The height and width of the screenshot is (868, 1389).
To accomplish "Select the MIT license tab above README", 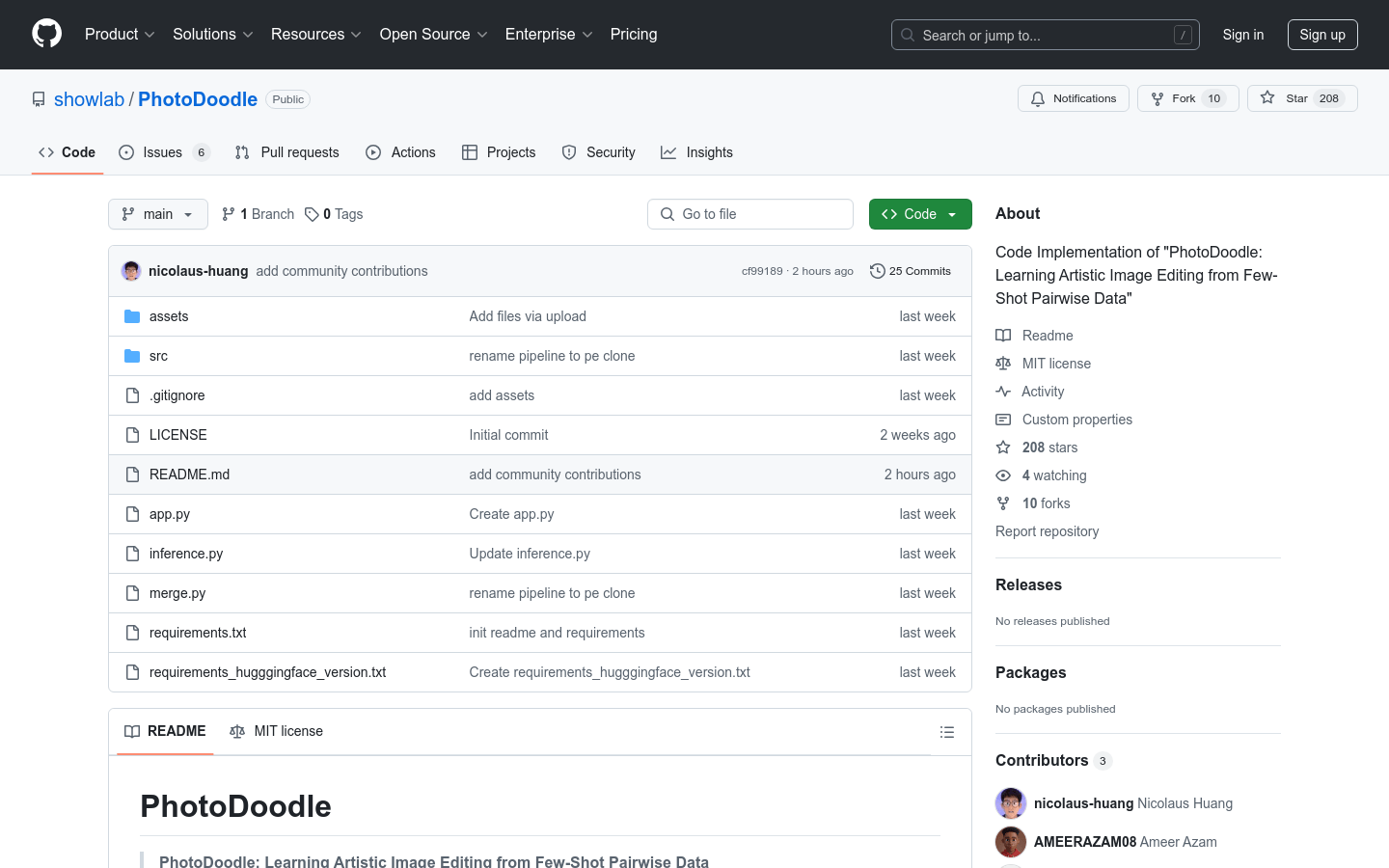I will point(276,731).
